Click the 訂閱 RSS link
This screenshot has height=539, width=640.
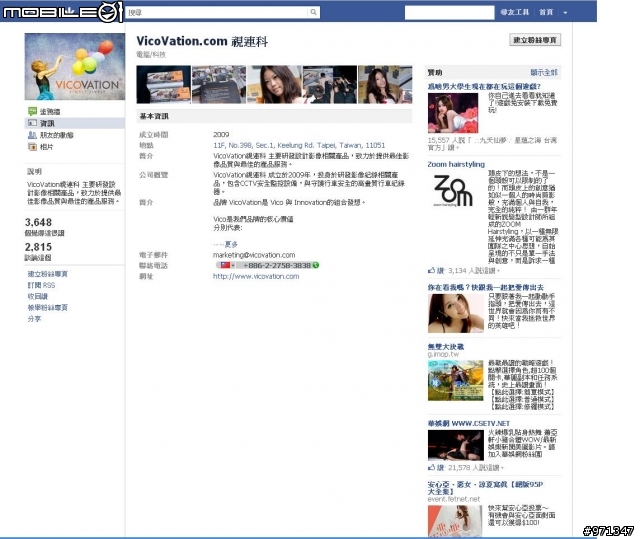(x=41, y=285)
